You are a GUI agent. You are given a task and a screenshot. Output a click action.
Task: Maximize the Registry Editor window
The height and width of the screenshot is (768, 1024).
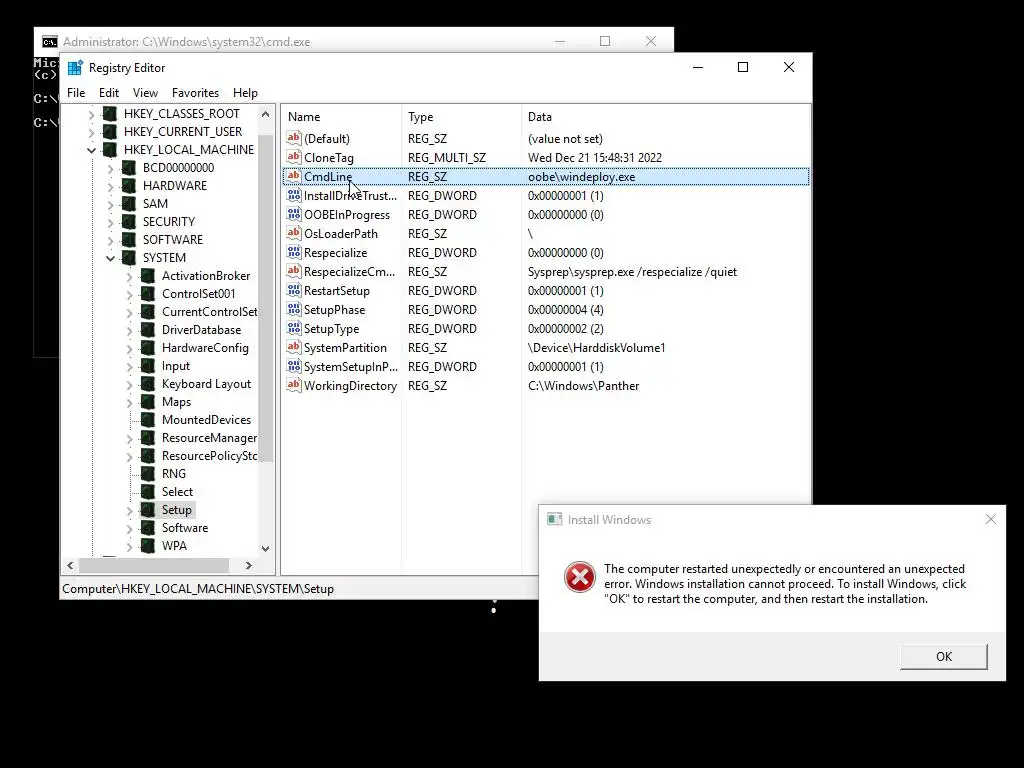[743, 67]
